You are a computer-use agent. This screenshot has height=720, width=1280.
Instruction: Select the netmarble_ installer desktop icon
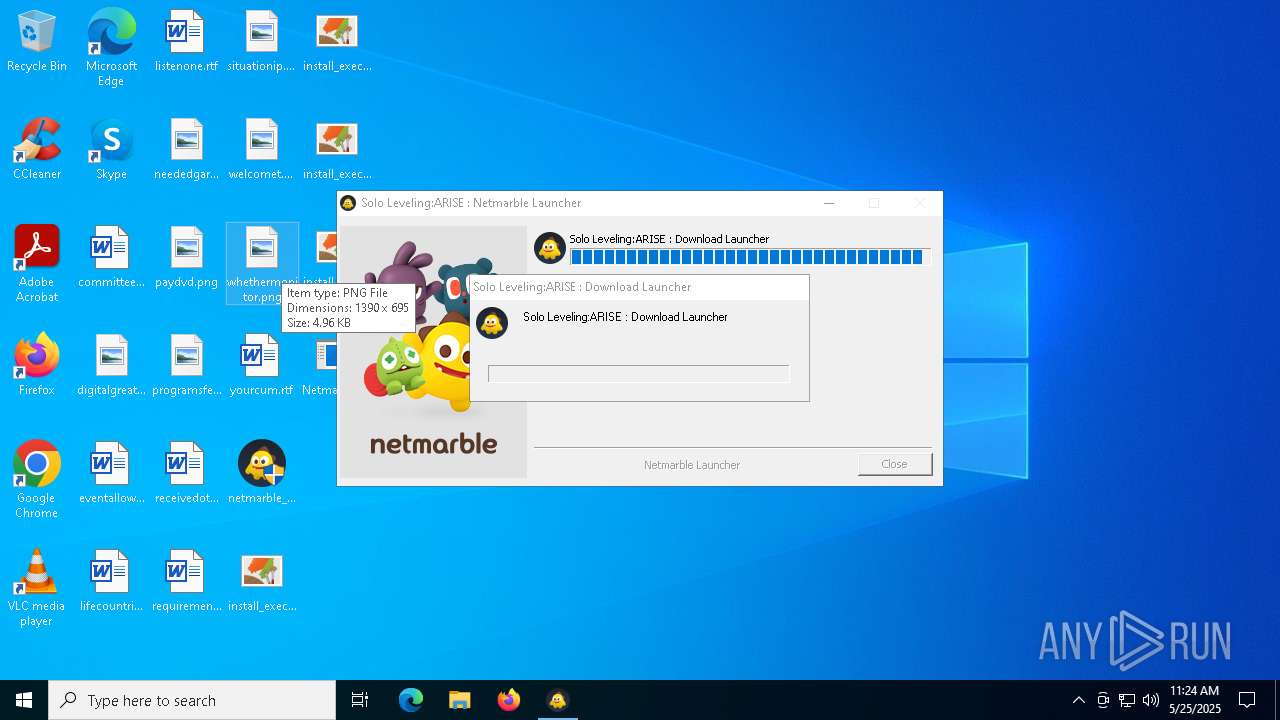261,474
